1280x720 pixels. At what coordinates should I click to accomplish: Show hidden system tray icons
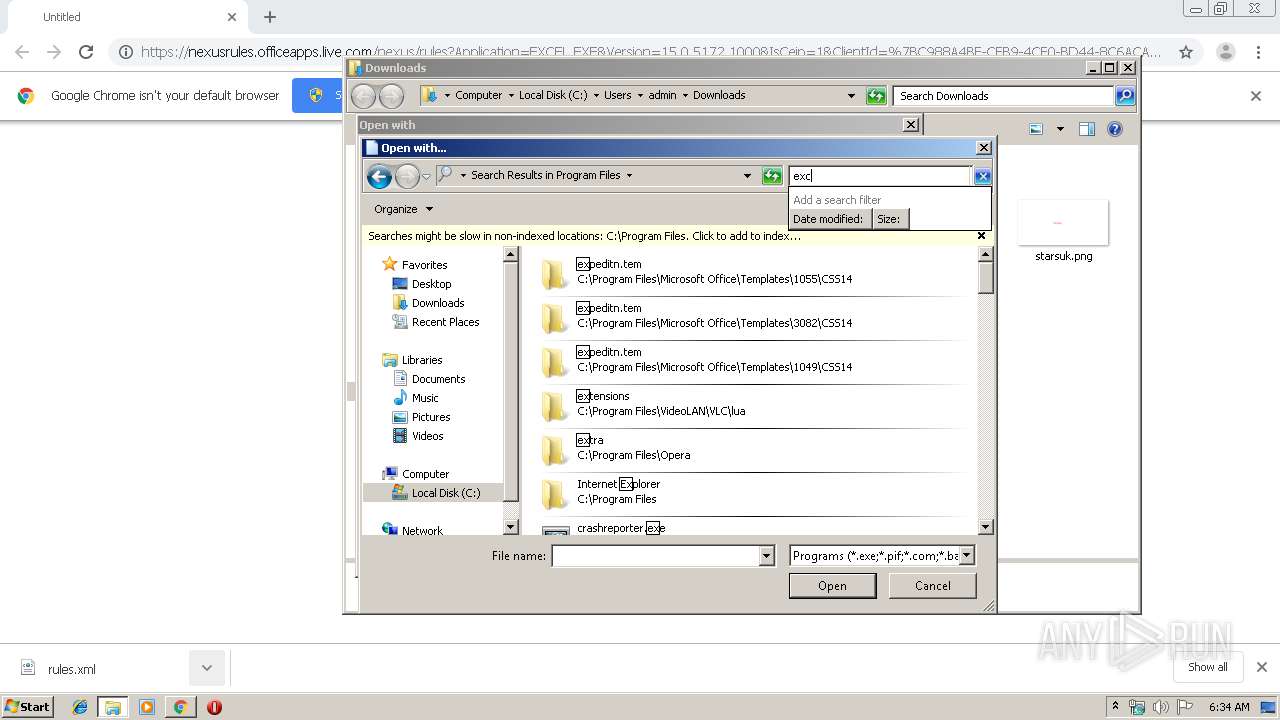pos(1115,707)
